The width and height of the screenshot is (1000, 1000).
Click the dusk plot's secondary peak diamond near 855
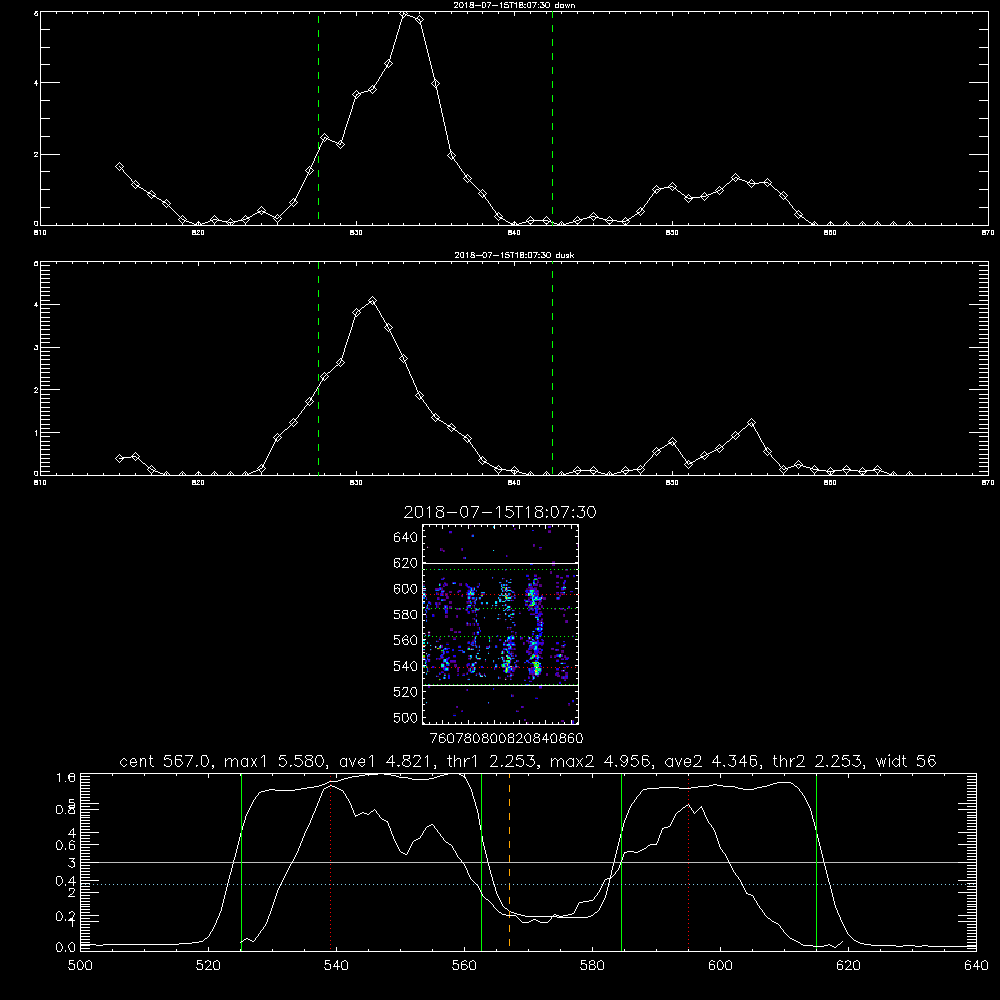751,423
